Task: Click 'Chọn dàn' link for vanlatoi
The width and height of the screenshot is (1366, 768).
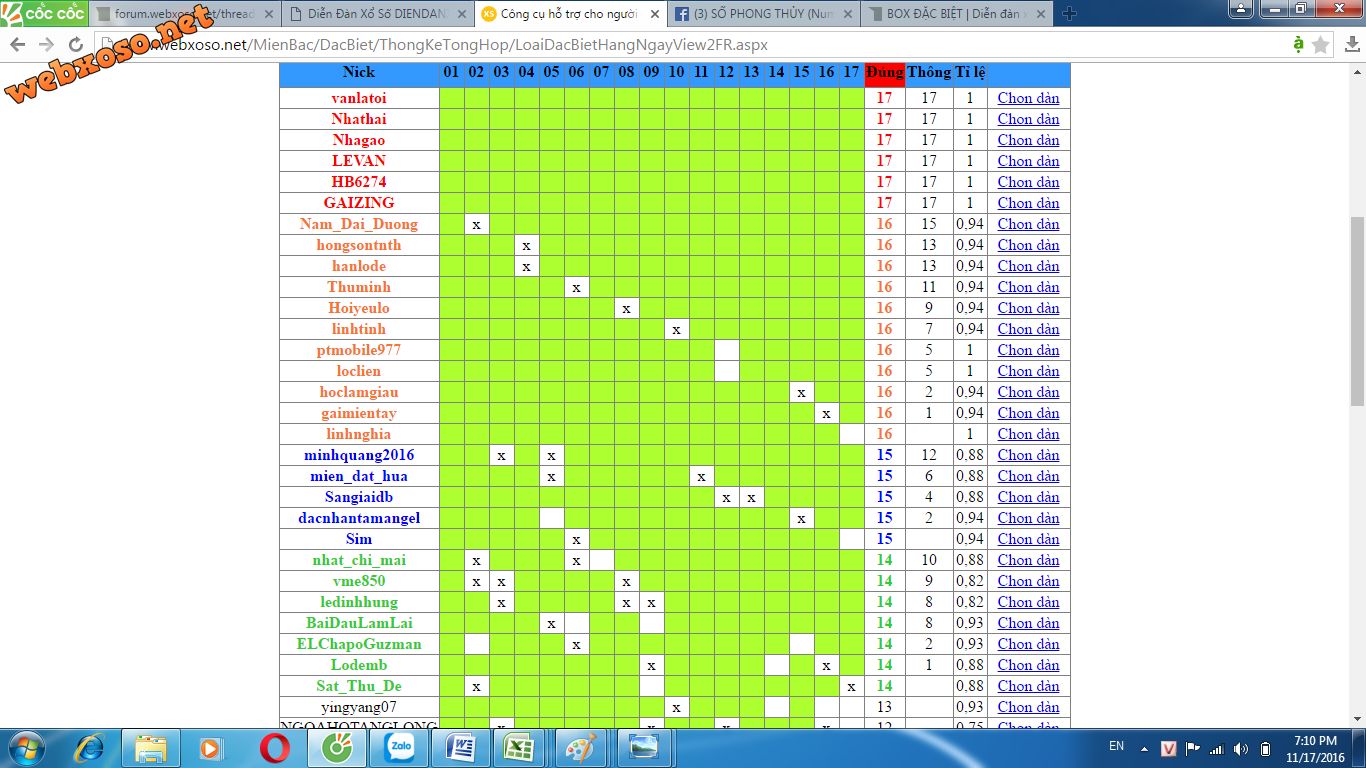Action: point(1028,98)
